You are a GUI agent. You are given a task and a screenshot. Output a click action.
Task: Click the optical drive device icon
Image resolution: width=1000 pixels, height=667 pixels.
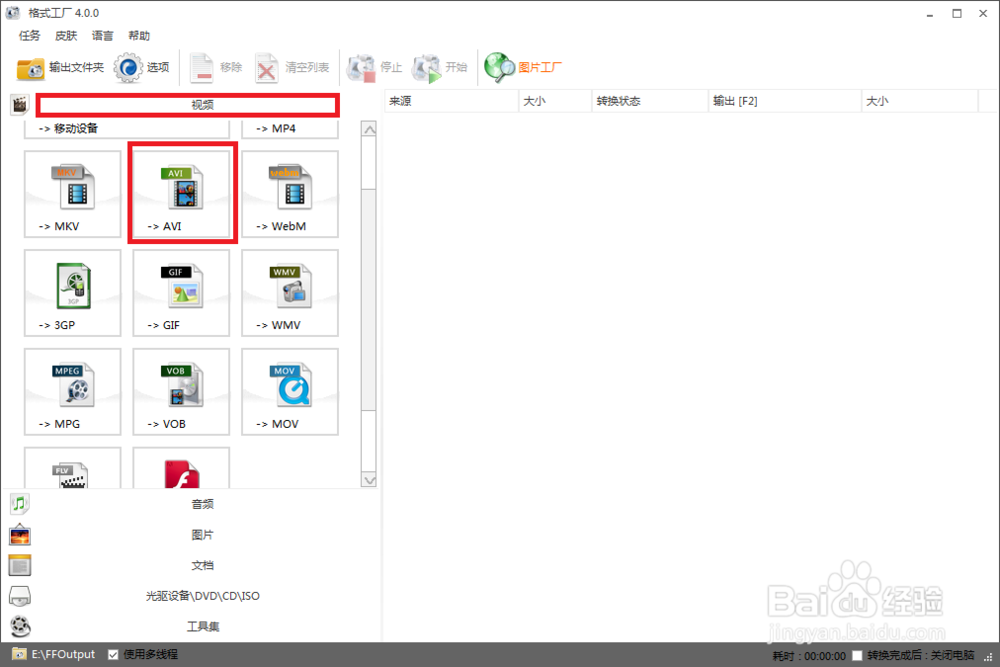click(x=20, y=596)
